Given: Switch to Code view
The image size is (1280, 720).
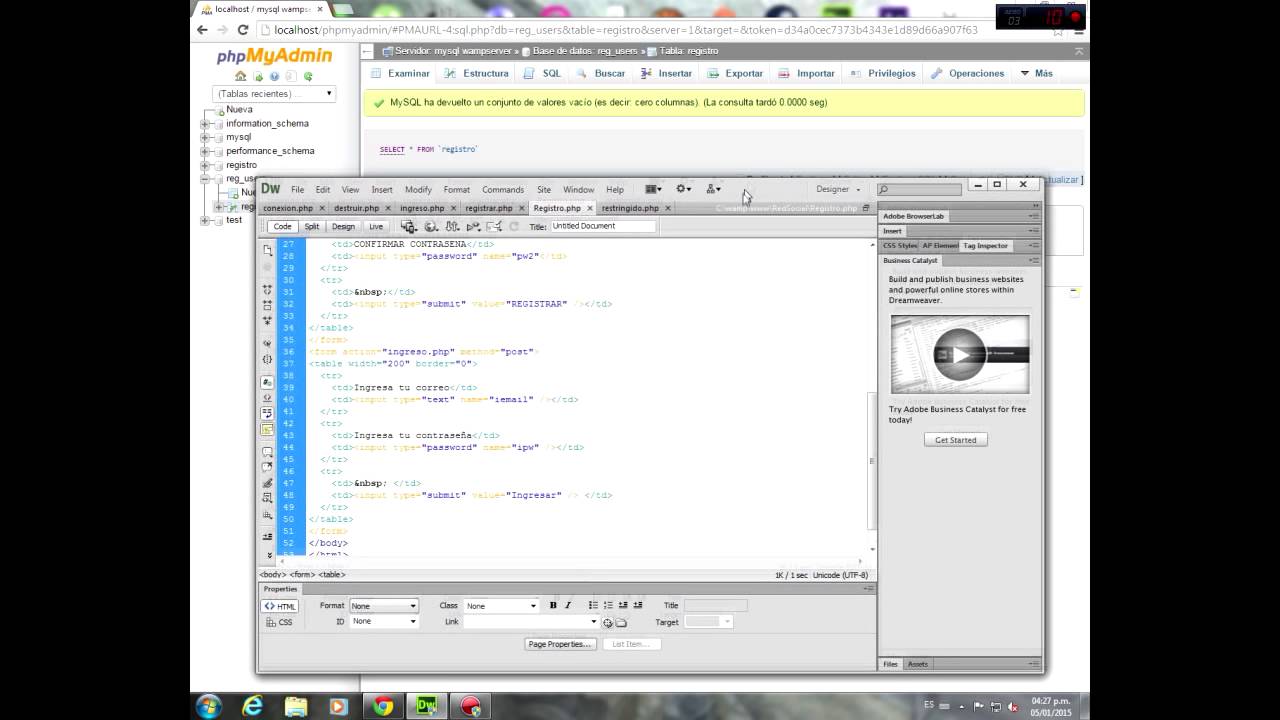Looking at the screenshot, I should (x=281, y=226).
